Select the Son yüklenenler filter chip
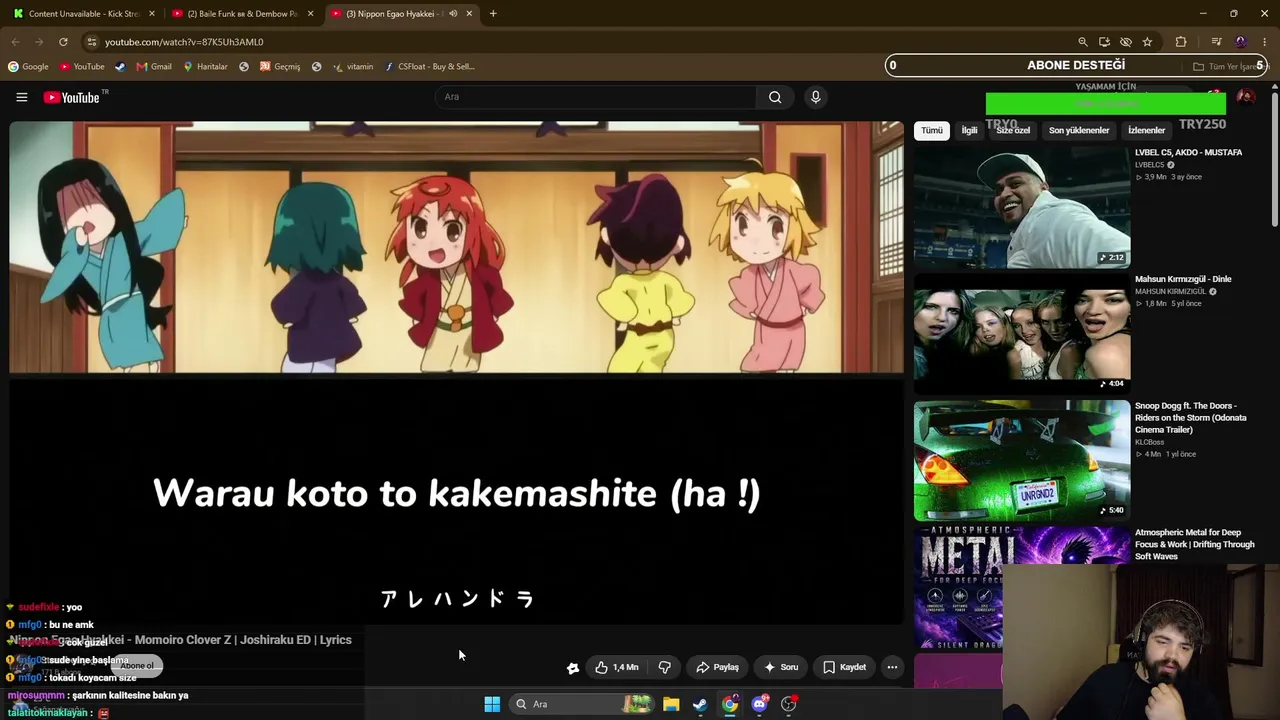 (x=1079, y=131)
